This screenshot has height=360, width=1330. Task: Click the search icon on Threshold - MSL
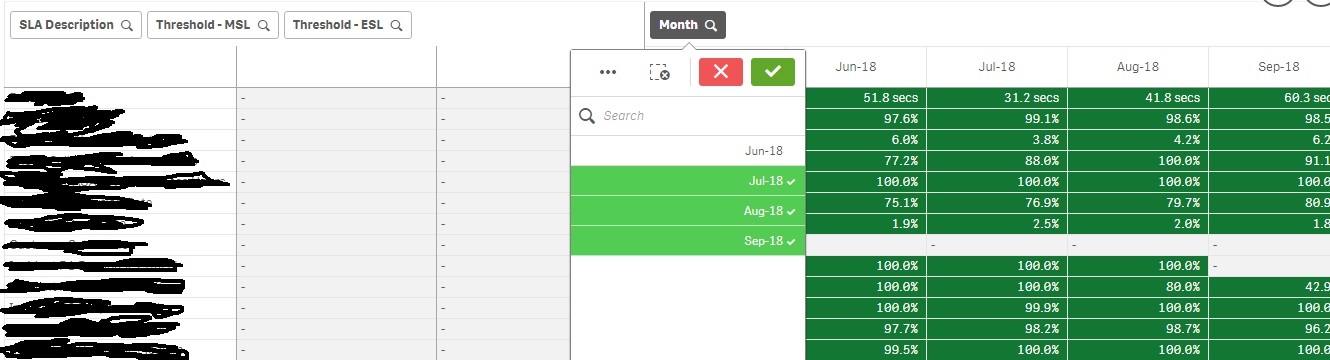(264, 26)
